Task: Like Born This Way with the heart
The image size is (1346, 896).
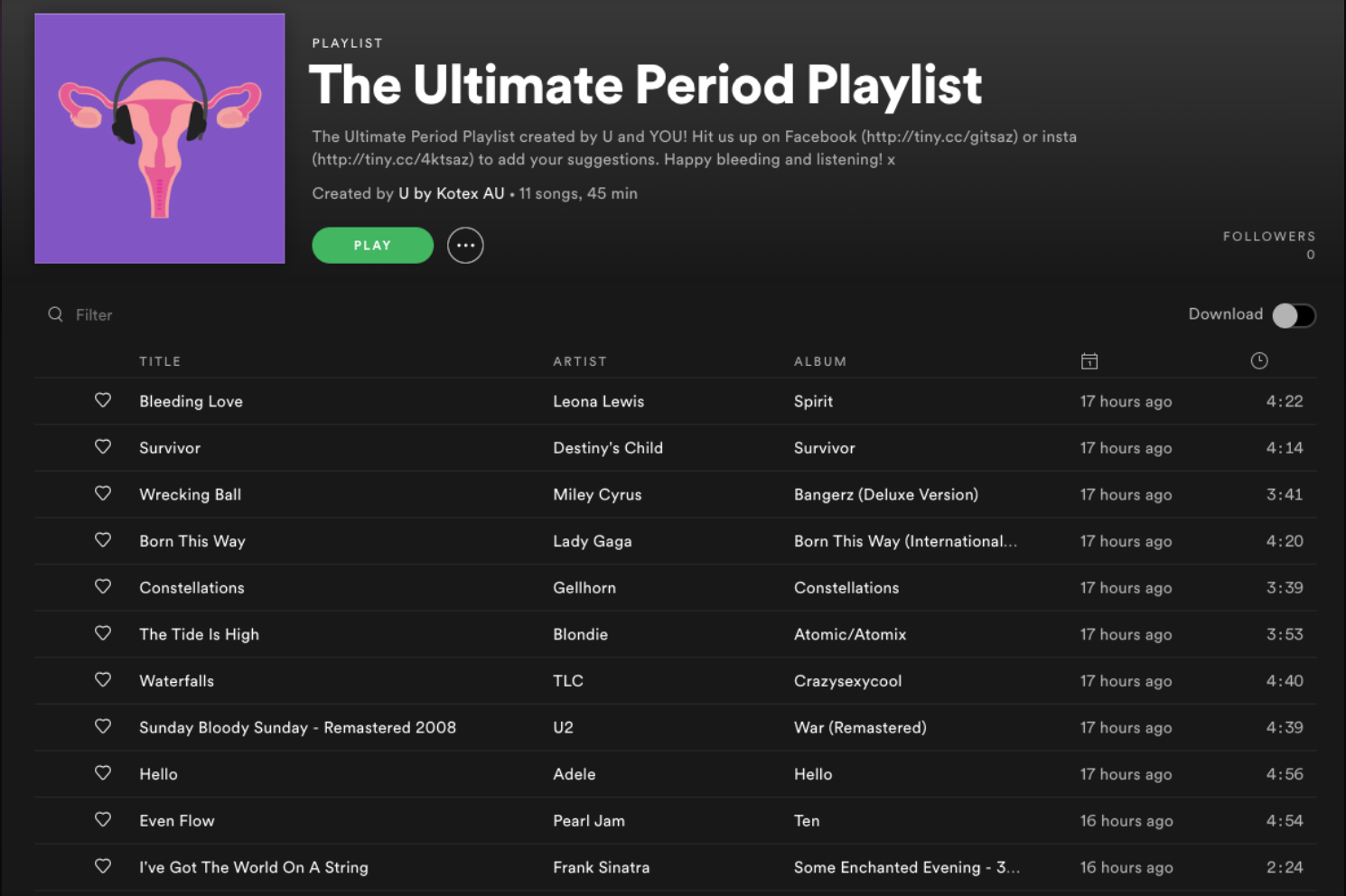Action: (x=103, y=540)
